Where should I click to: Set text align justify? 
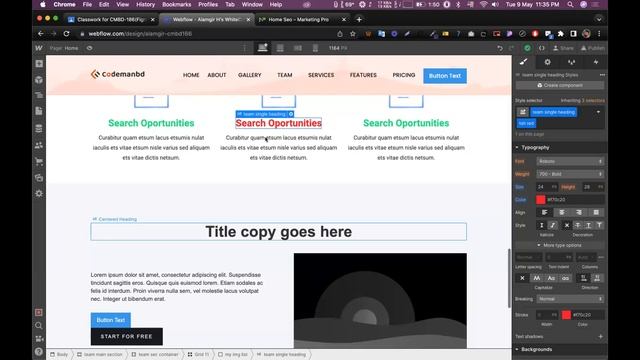(x=596, y=212)
